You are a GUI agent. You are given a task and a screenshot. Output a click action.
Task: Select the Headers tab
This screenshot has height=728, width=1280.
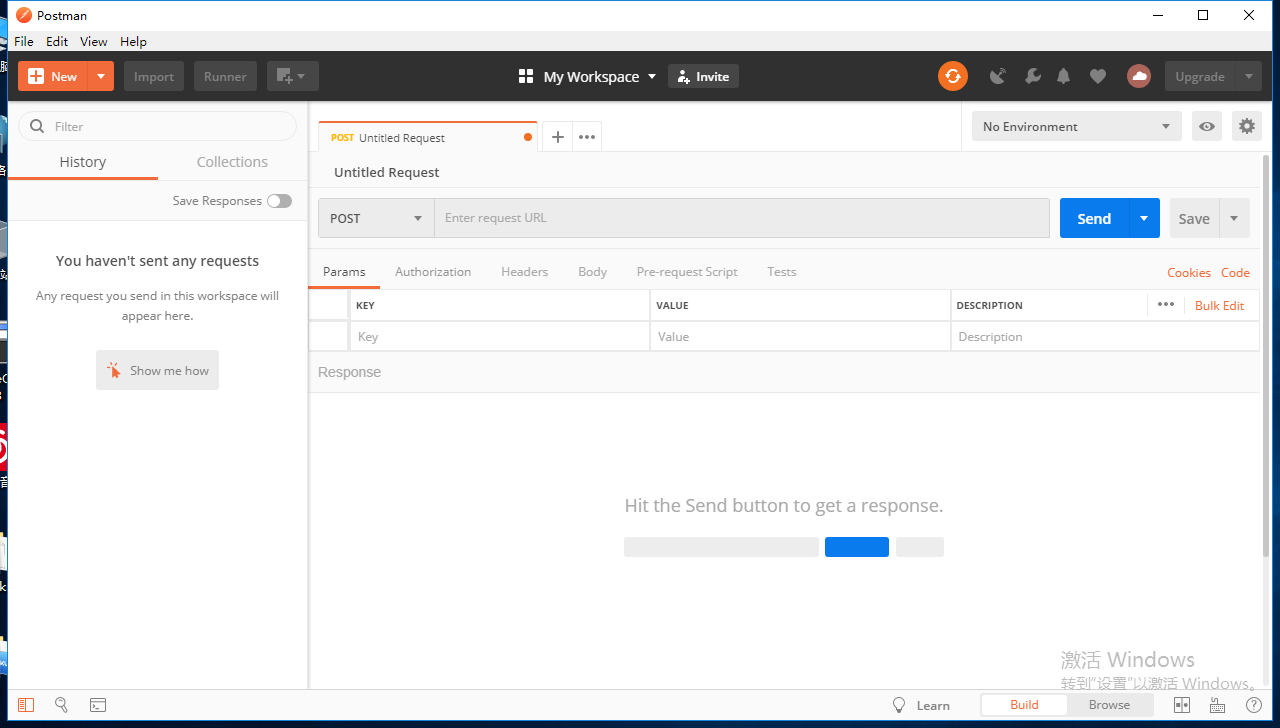coord(525,272)
